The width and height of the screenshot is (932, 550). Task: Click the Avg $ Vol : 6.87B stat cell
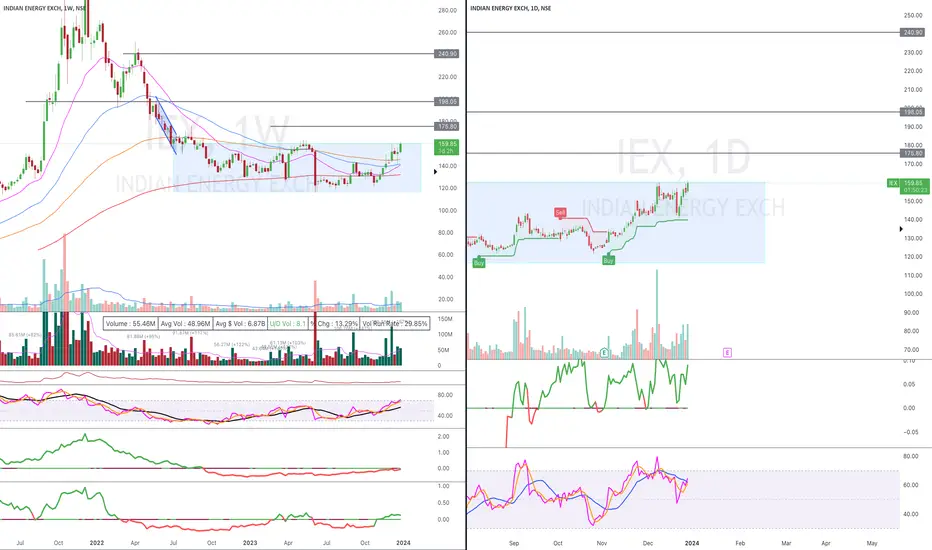tap(240, 323)
